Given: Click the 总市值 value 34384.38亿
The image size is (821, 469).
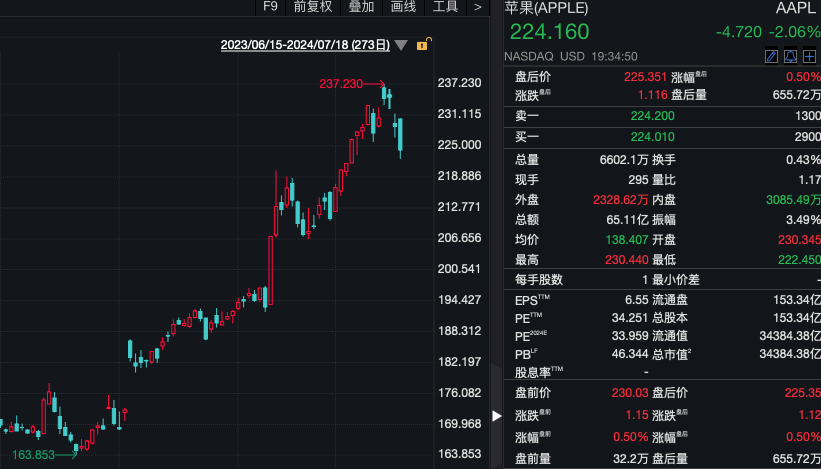Looking at the screenshot, I should click(790, 354).
